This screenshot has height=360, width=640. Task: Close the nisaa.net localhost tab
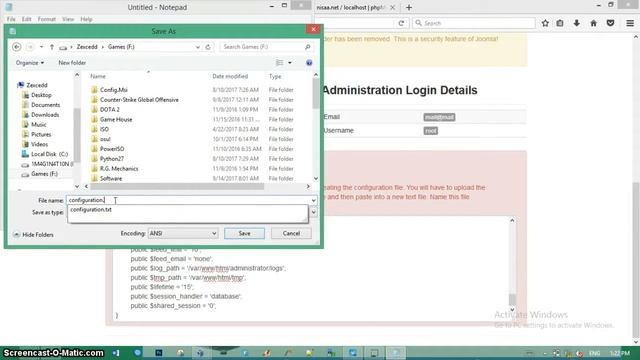point(392,7)
